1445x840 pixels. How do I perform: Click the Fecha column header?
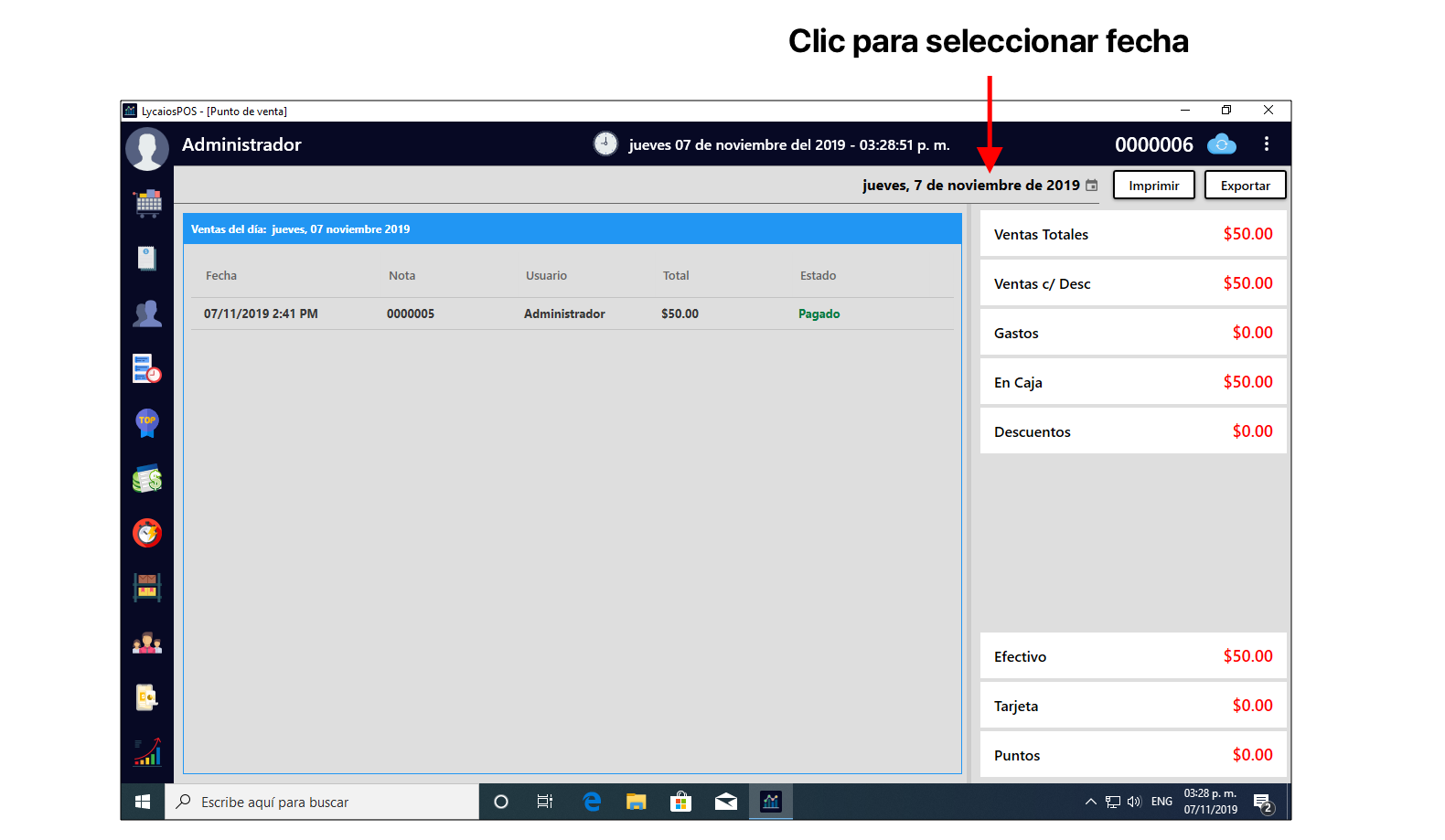click(221, 275)
